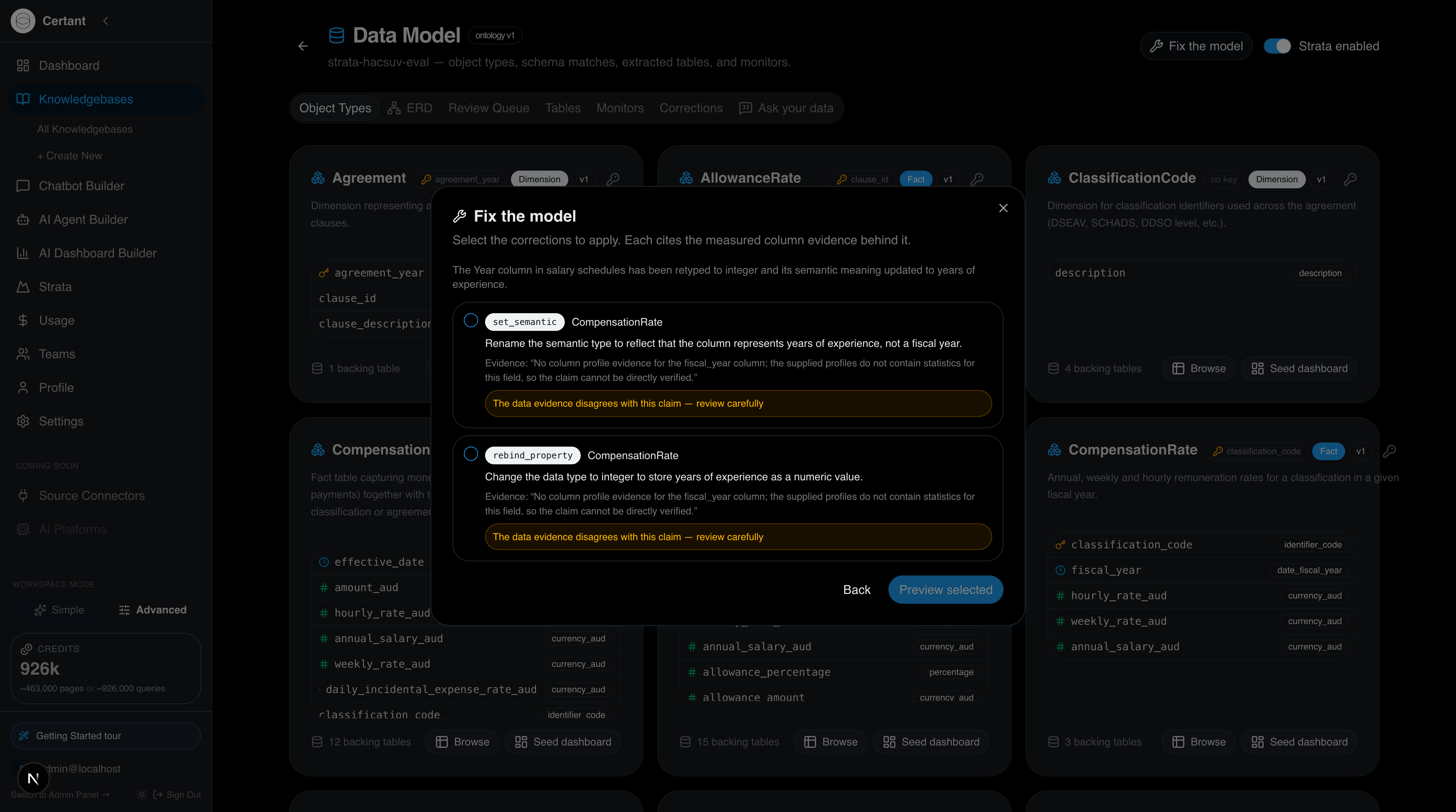Open Usage in the sidebar
This screenshot has height=812, width=1456.
106,320
